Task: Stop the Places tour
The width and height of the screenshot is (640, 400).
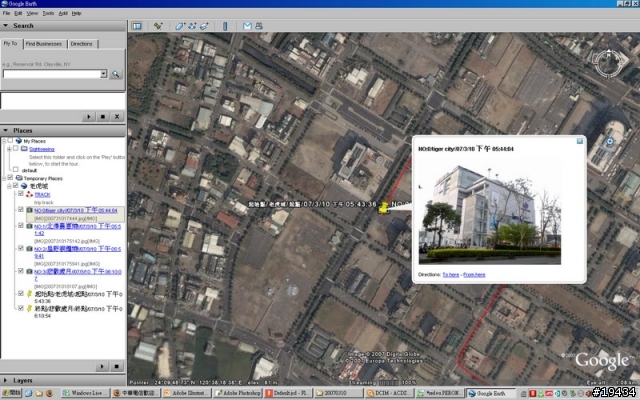Action: click(116, 366)
